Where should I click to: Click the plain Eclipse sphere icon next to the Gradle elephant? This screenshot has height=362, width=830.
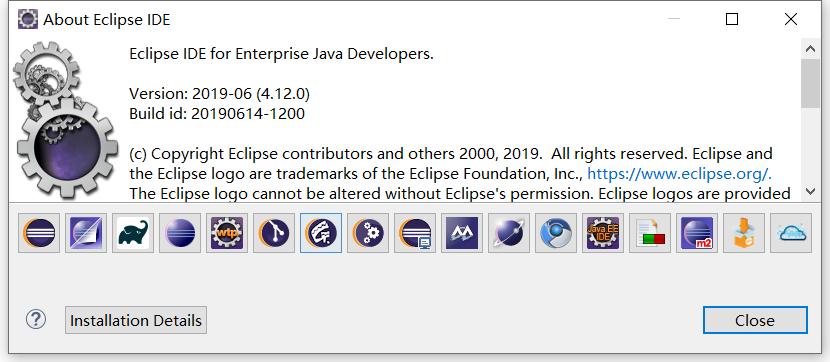[180, 233]
